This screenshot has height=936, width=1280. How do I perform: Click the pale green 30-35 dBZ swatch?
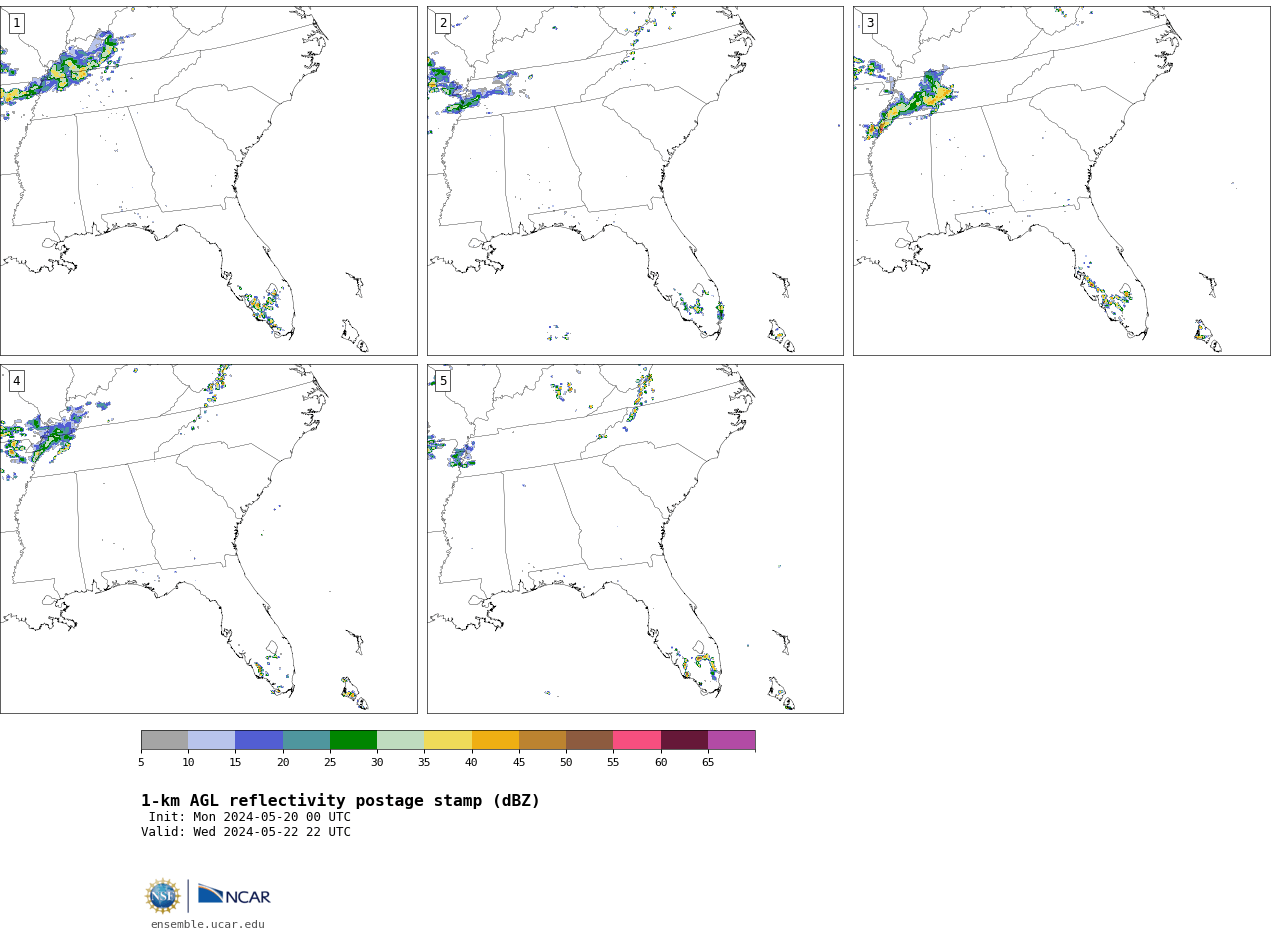click(401, 740)
